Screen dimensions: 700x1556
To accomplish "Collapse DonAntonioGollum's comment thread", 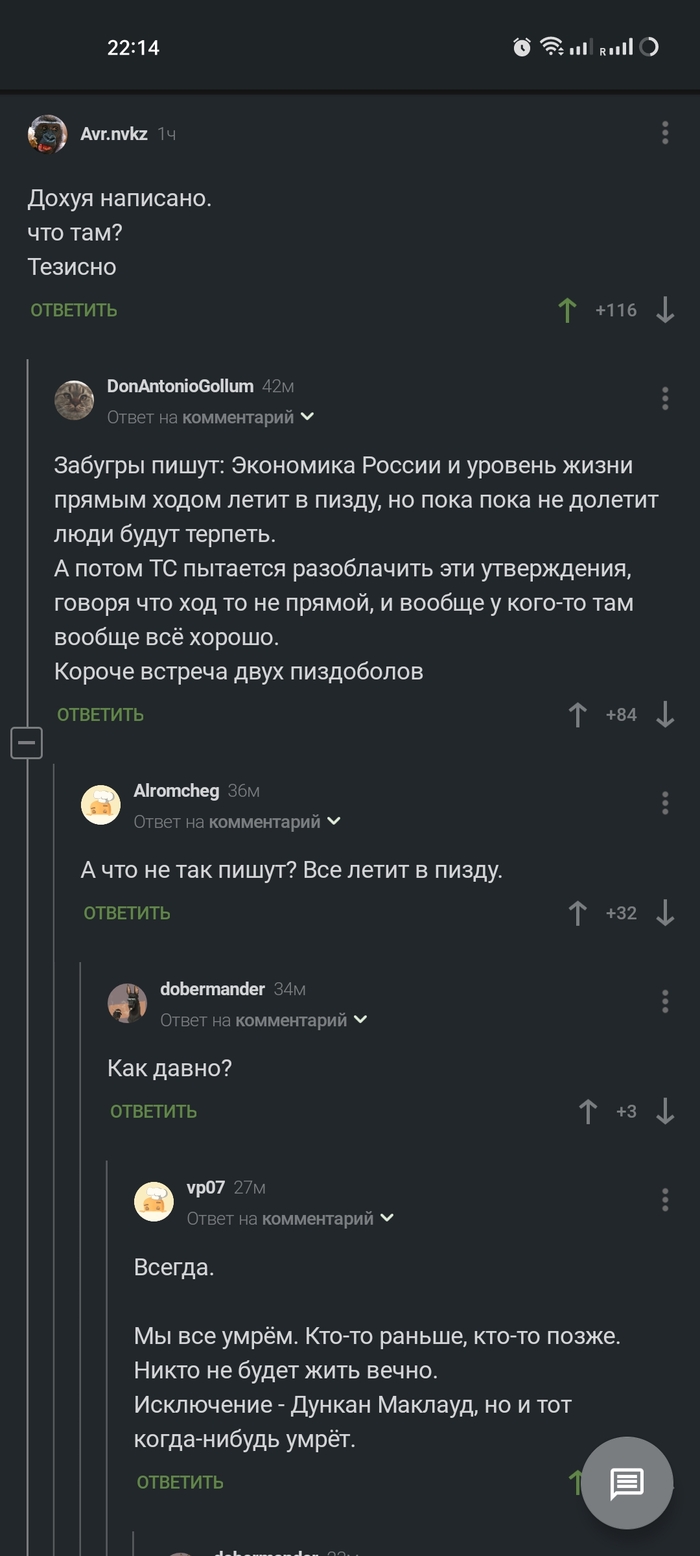I will 26,742.
